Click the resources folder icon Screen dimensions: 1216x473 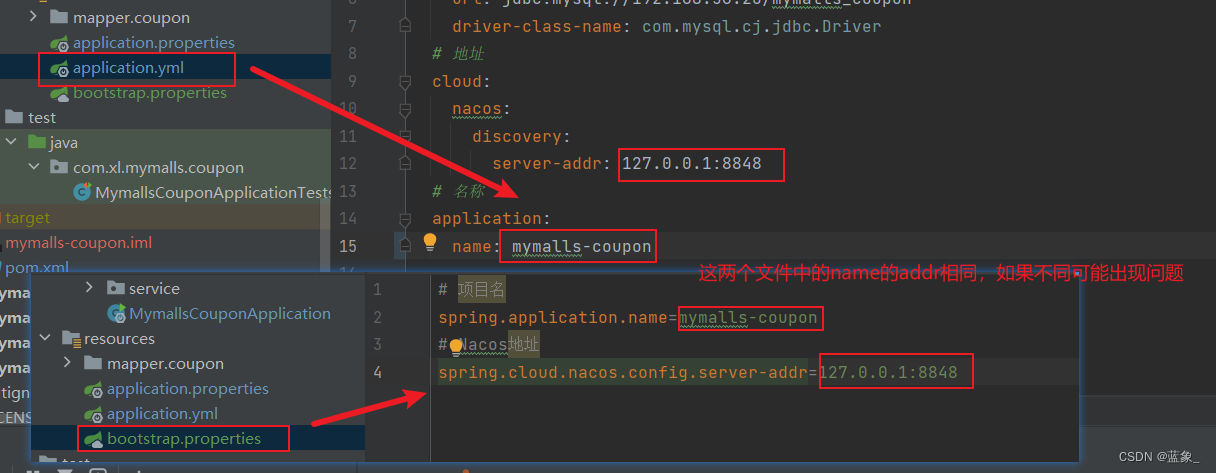71,339
